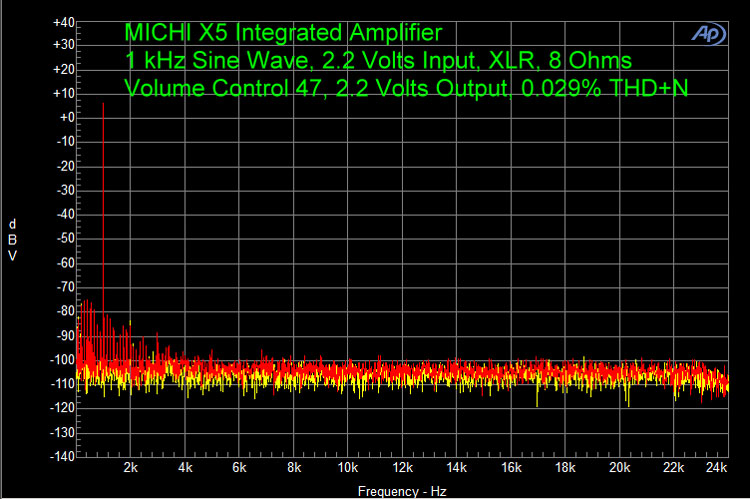Click the "MICHI X5 Integrated Amplifier" title line

282,35
